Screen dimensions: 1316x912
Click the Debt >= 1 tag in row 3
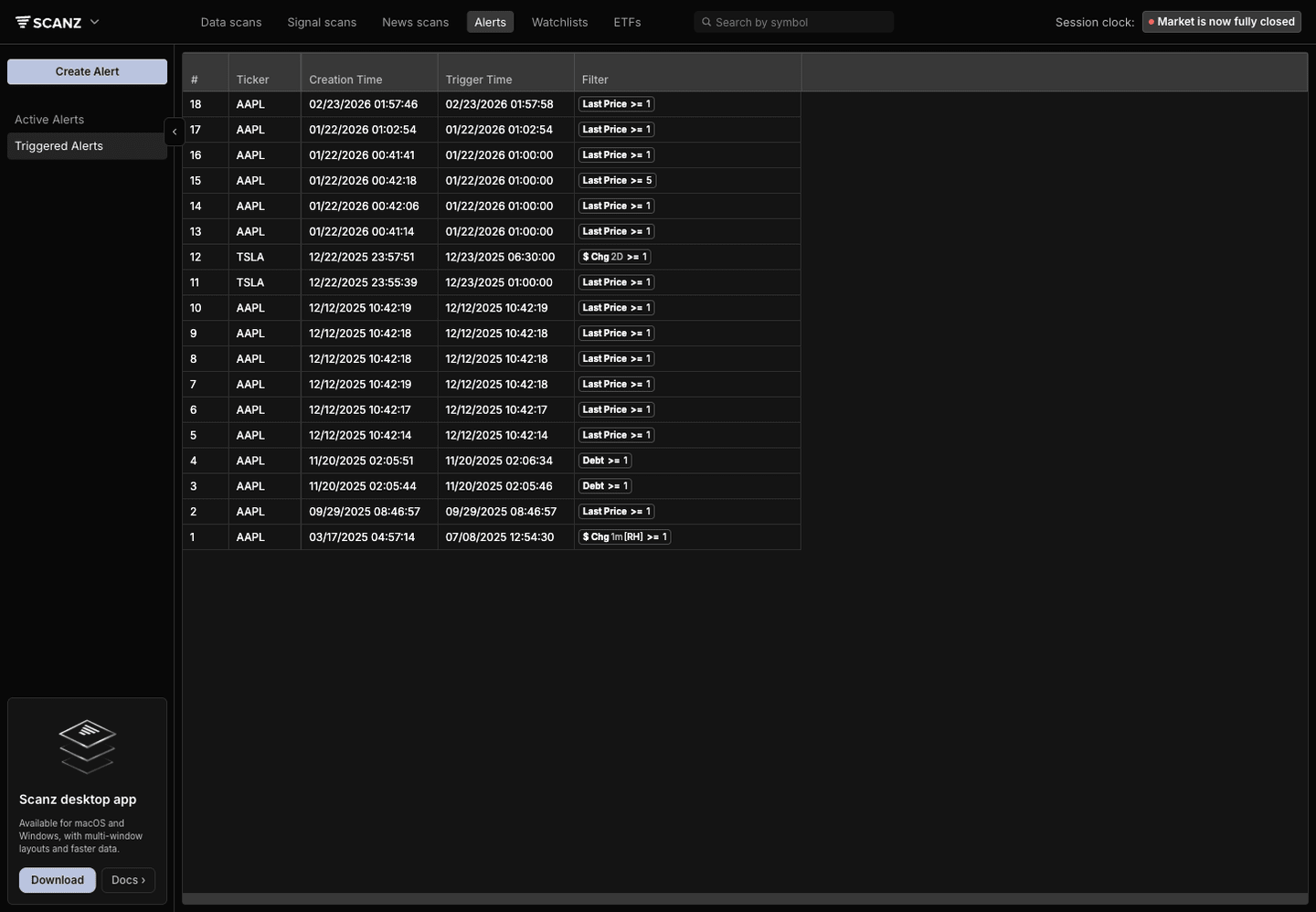coord(605,486)
